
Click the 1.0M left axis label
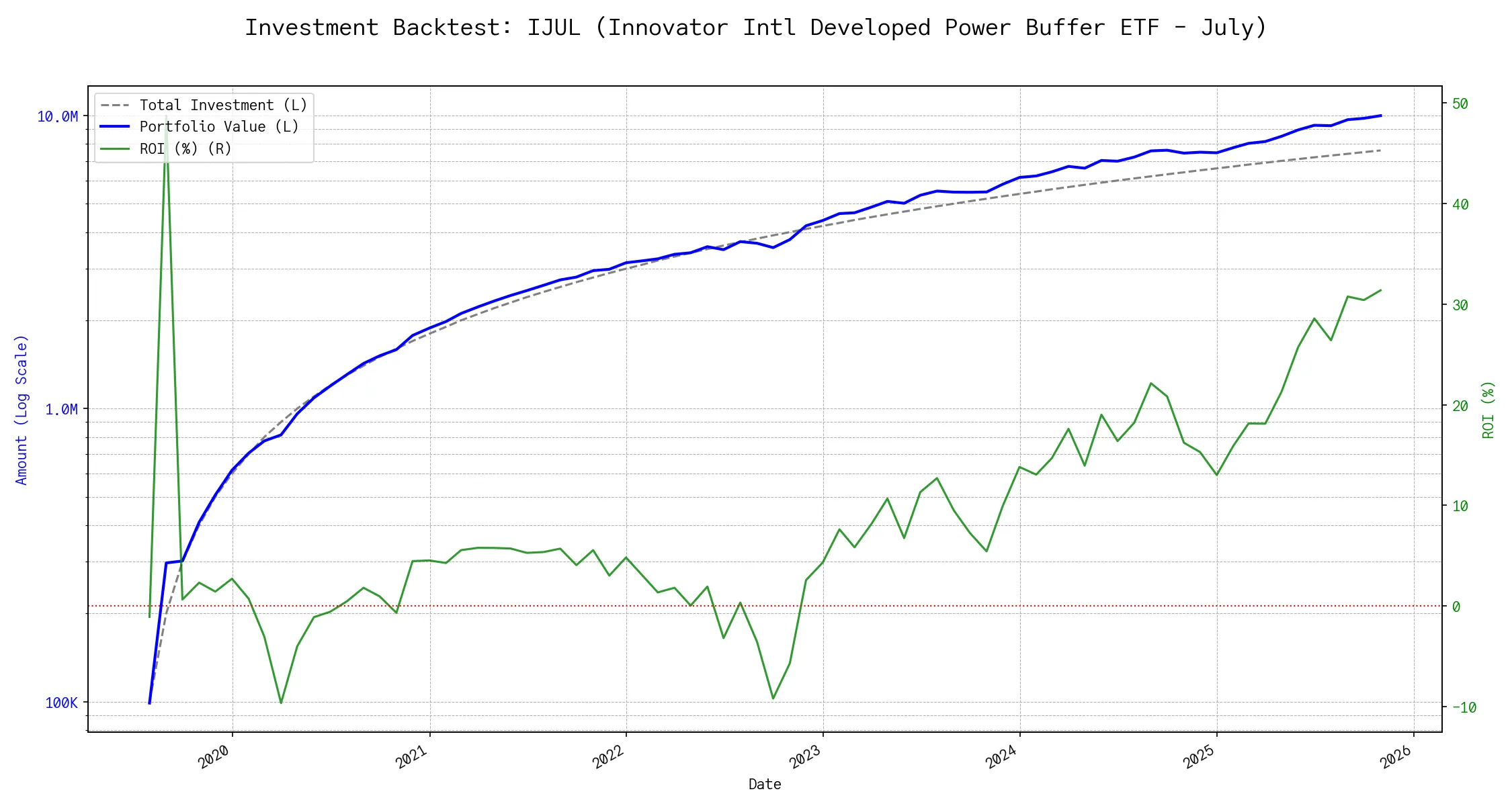point(61,410)
